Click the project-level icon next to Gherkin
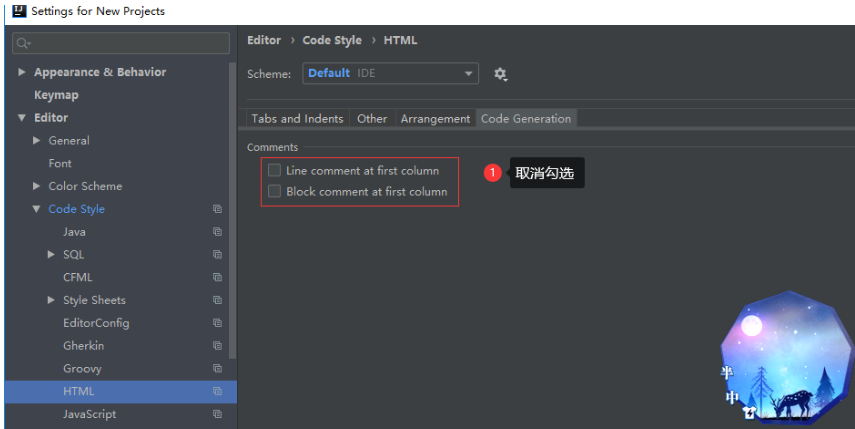855x429 pixels. (x=217, y=346)
